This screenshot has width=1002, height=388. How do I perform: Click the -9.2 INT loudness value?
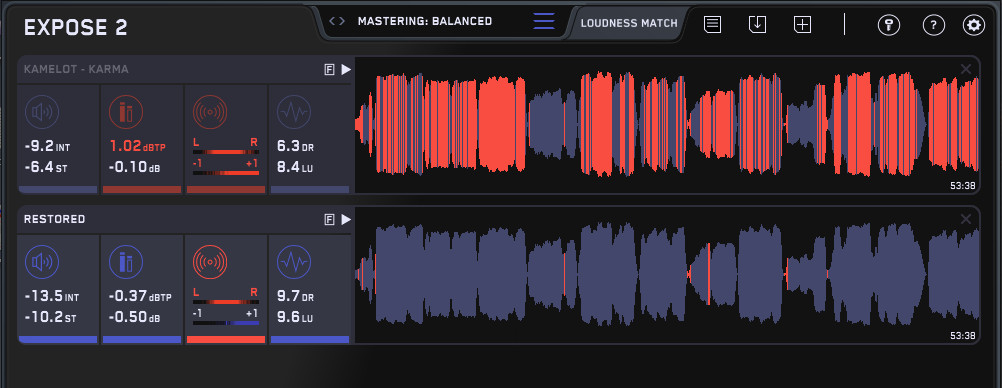[47, 147]
